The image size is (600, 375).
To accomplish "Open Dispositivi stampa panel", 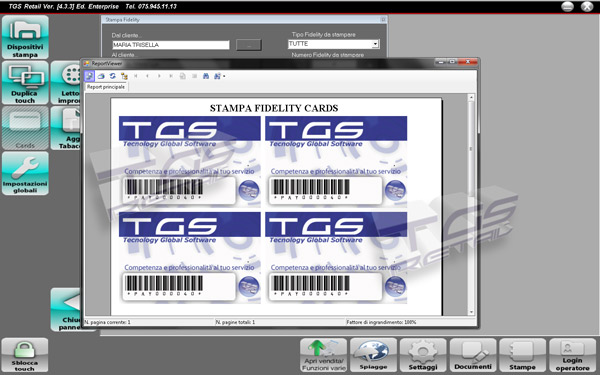I will click(25, 37).
